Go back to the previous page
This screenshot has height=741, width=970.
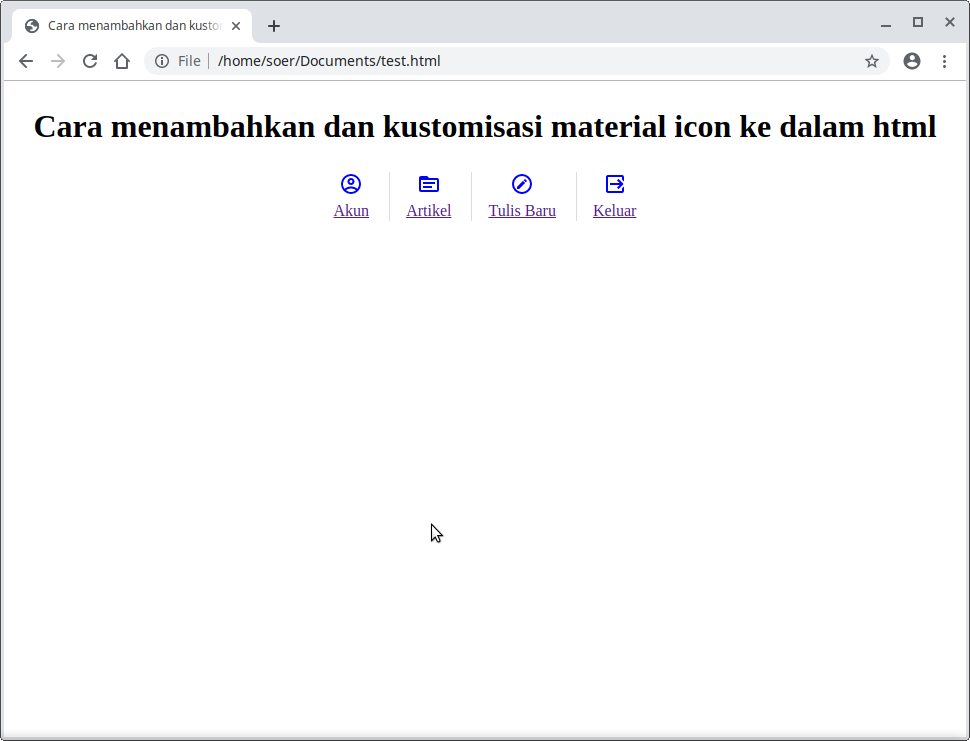26,61
